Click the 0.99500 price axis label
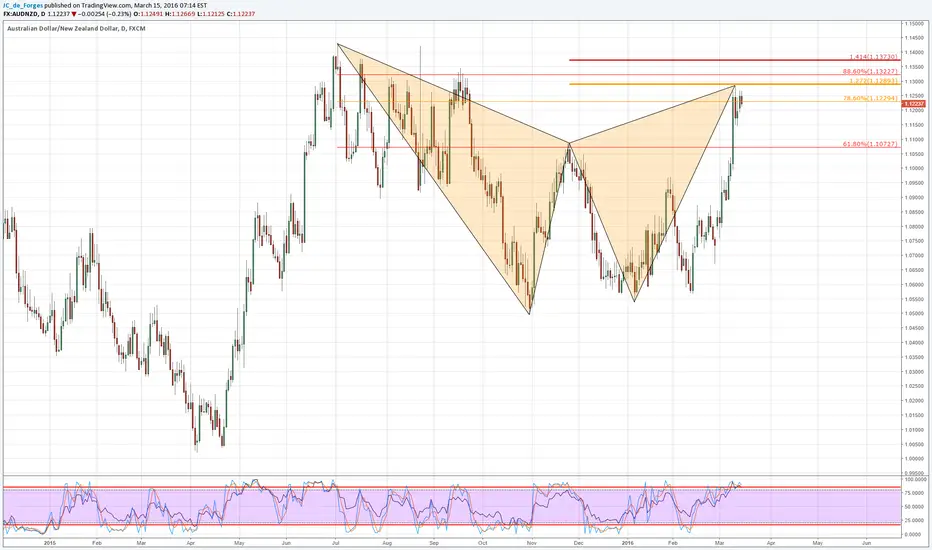This screenshot has height=550, width=932. (914, 473)
